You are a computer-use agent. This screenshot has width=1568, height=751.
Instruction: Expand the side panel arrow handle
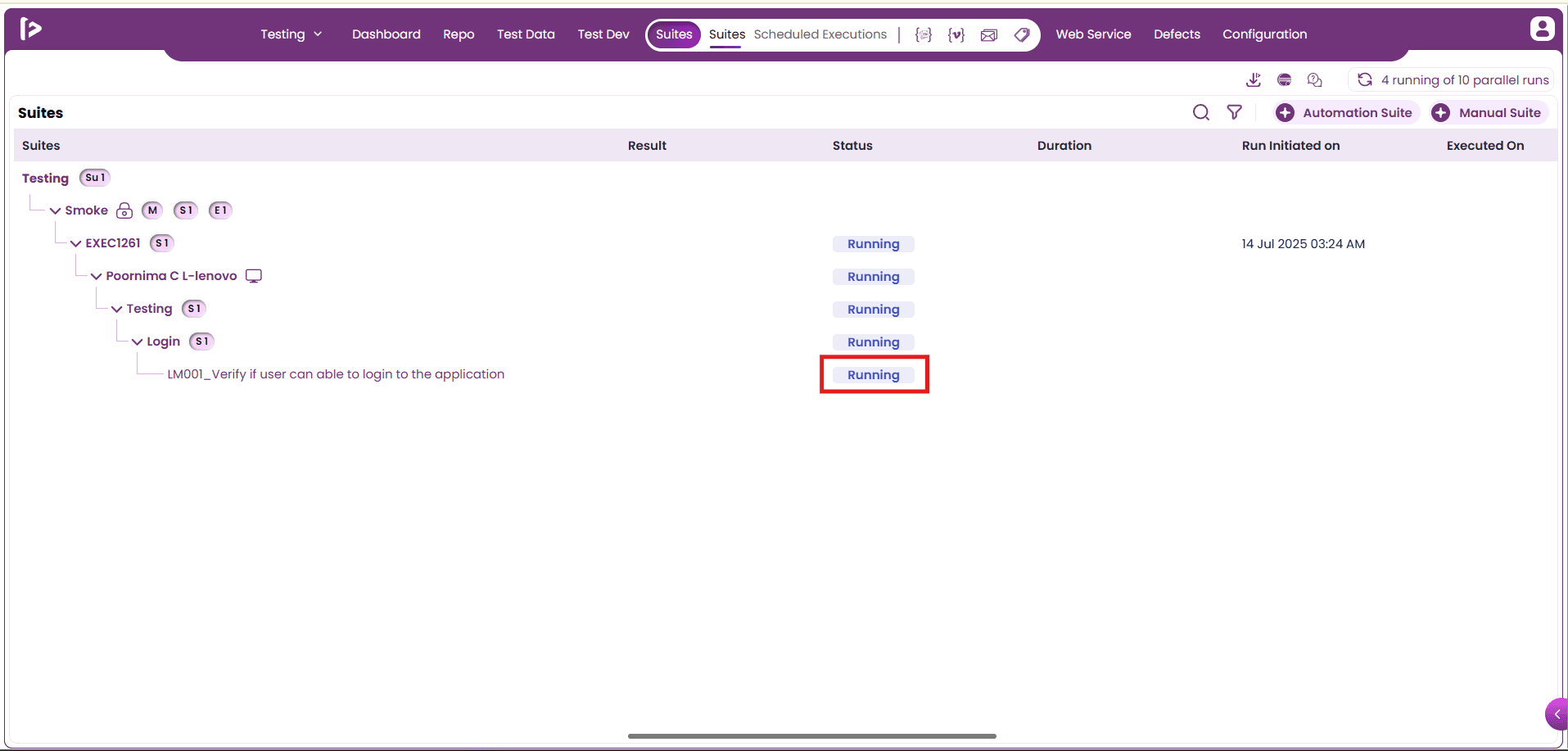[x=1556, y=714]
